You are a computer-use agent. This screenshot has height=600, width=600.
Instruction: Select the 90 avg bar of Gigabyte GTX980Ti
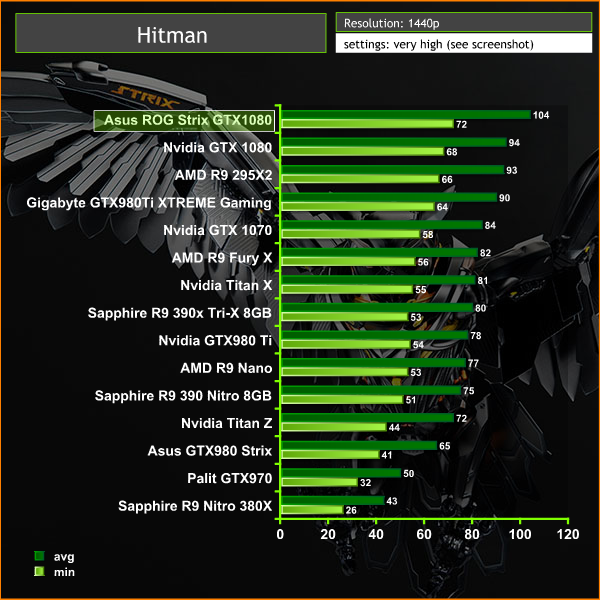pos(389,197)
